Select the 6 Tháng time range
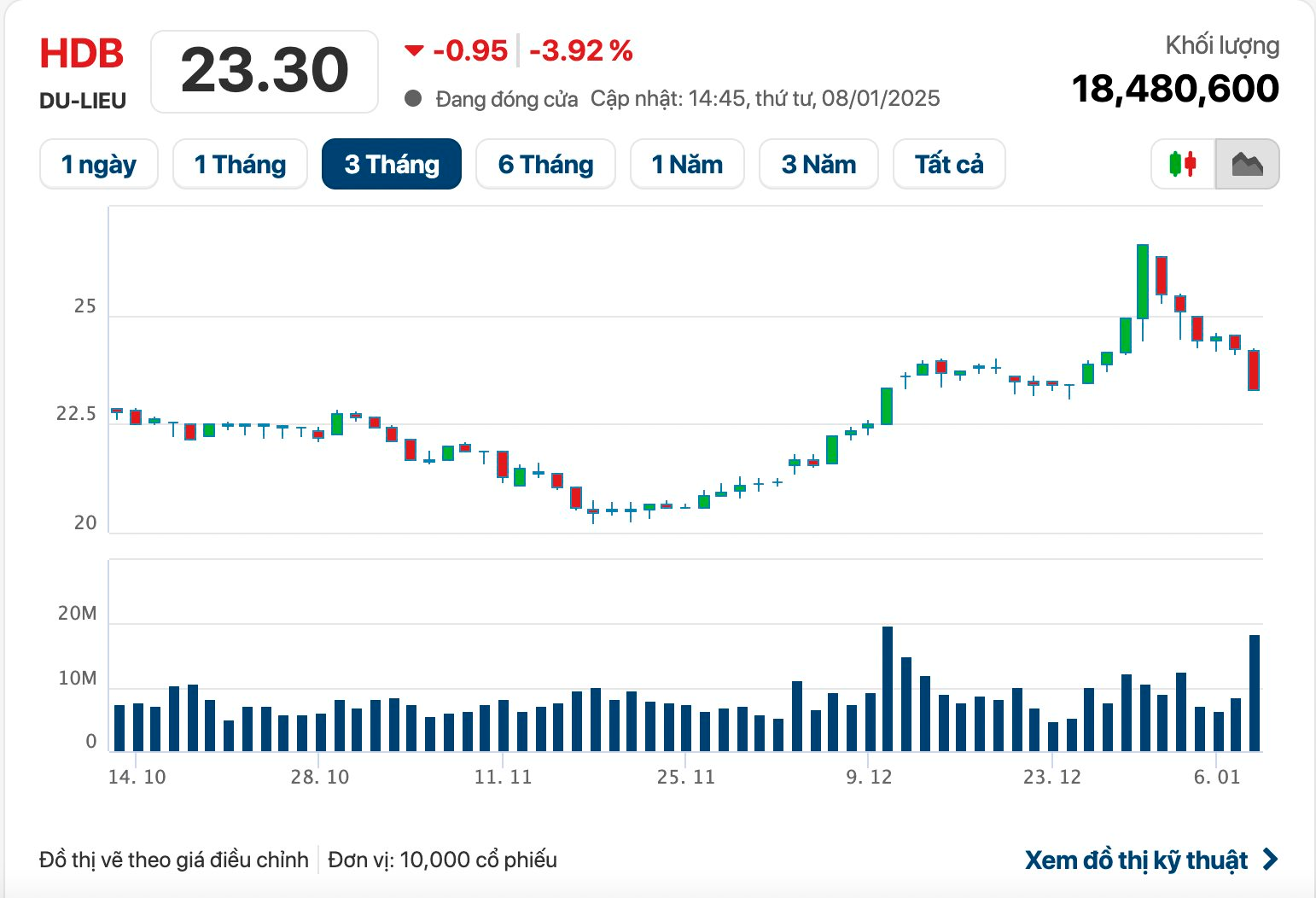The height and width of the screenshot is (898, 1316). click(x=545, y=164)
